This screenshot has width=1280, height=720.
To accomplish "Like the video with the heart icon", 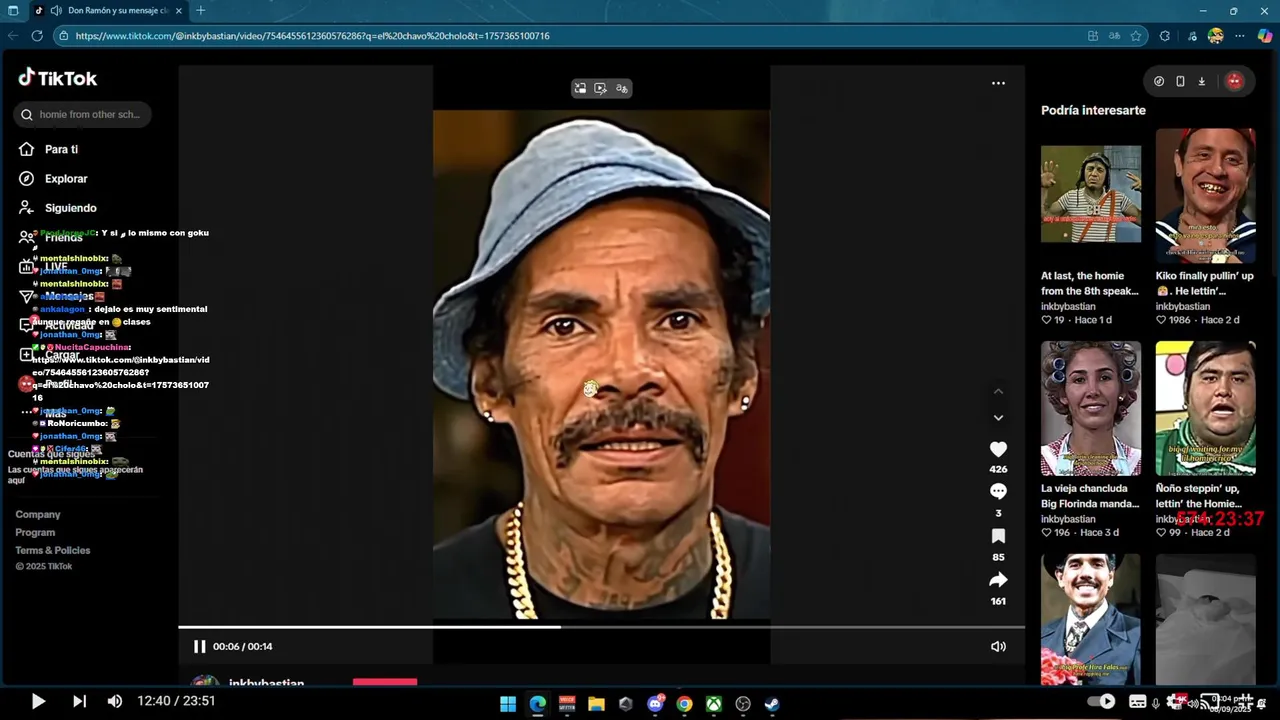I will pos(998,449).
